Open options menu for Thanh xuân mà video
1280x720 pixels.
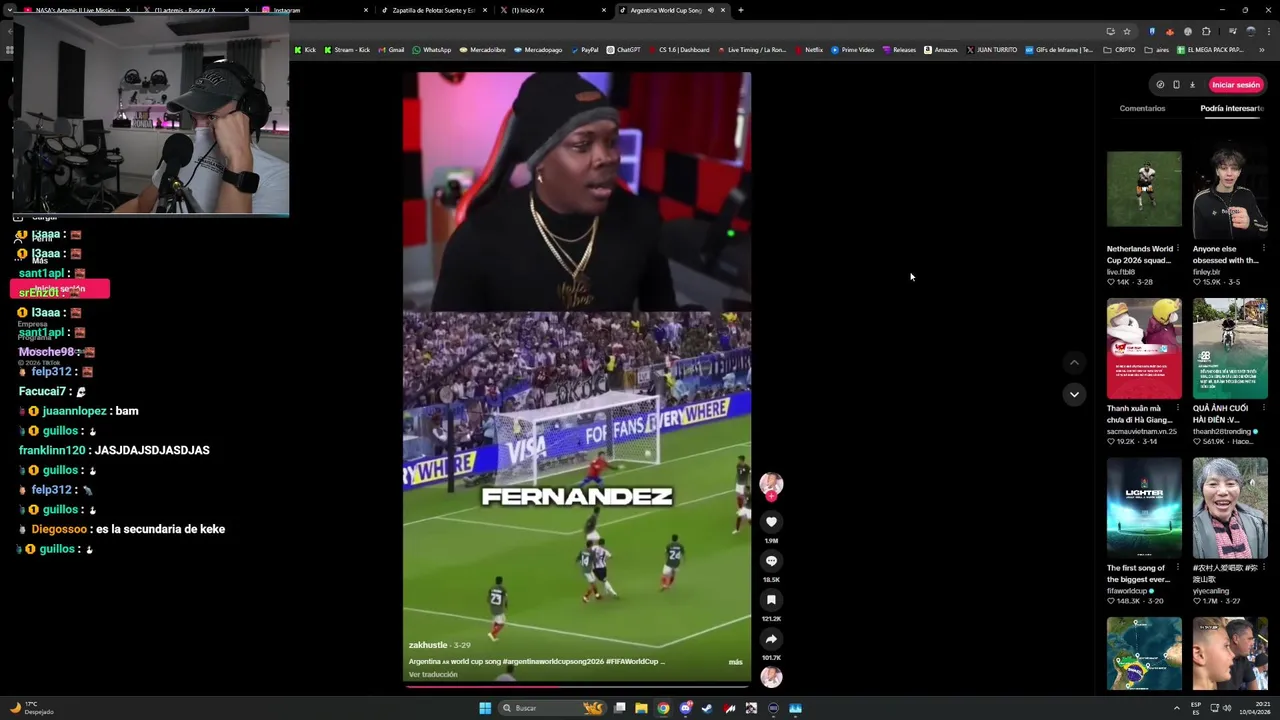pos(1178,408)
